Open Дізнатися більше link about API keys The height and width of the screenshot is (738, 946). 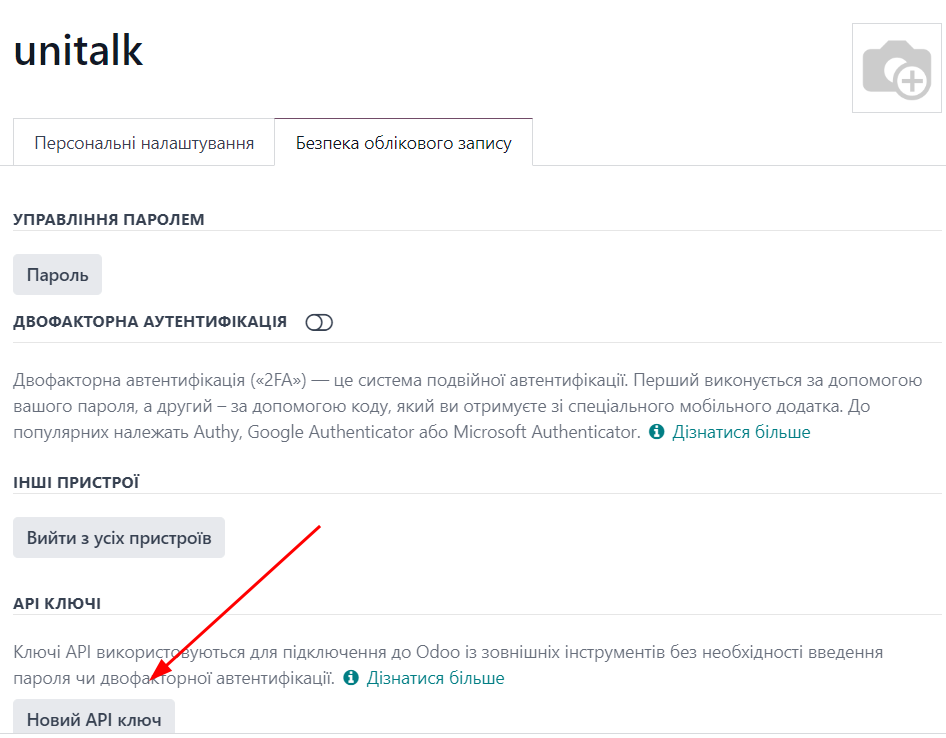tap(435, 678)
